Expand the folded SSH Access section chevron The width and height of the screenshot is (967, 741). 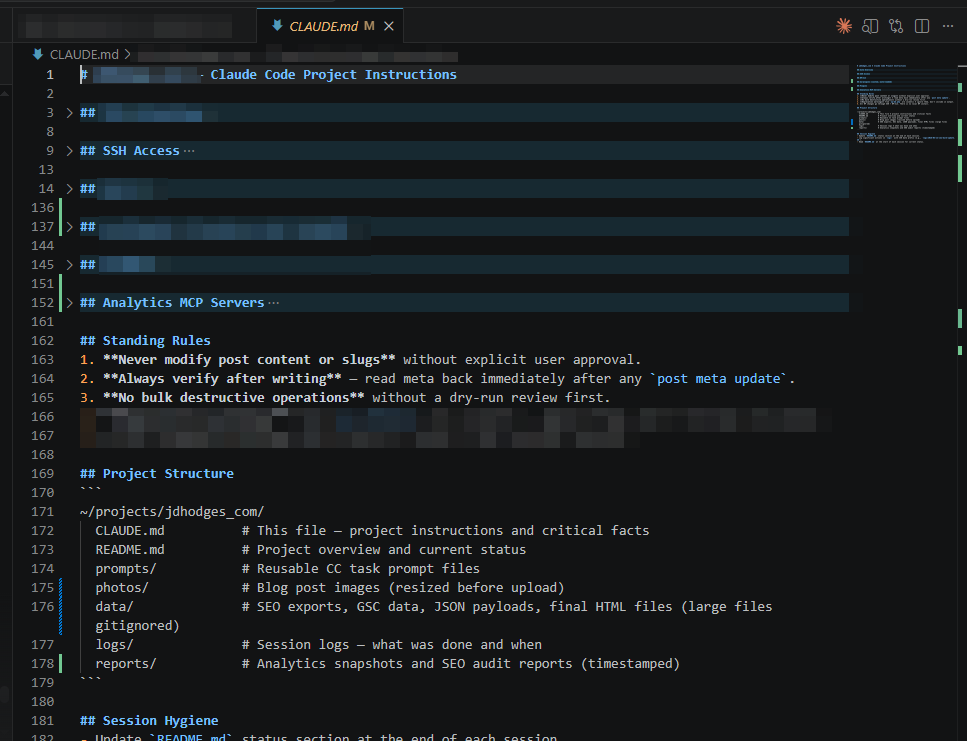coord(69,150)
